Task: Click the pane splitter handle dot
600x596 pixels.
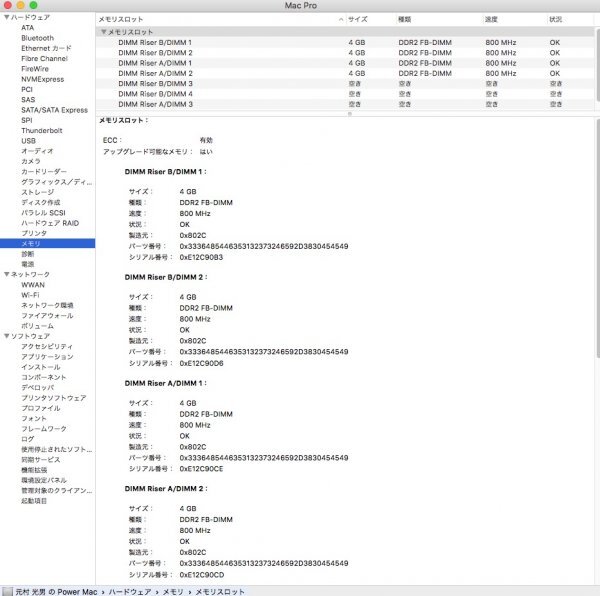Action: pyautogui.click(x=349, y=114)
